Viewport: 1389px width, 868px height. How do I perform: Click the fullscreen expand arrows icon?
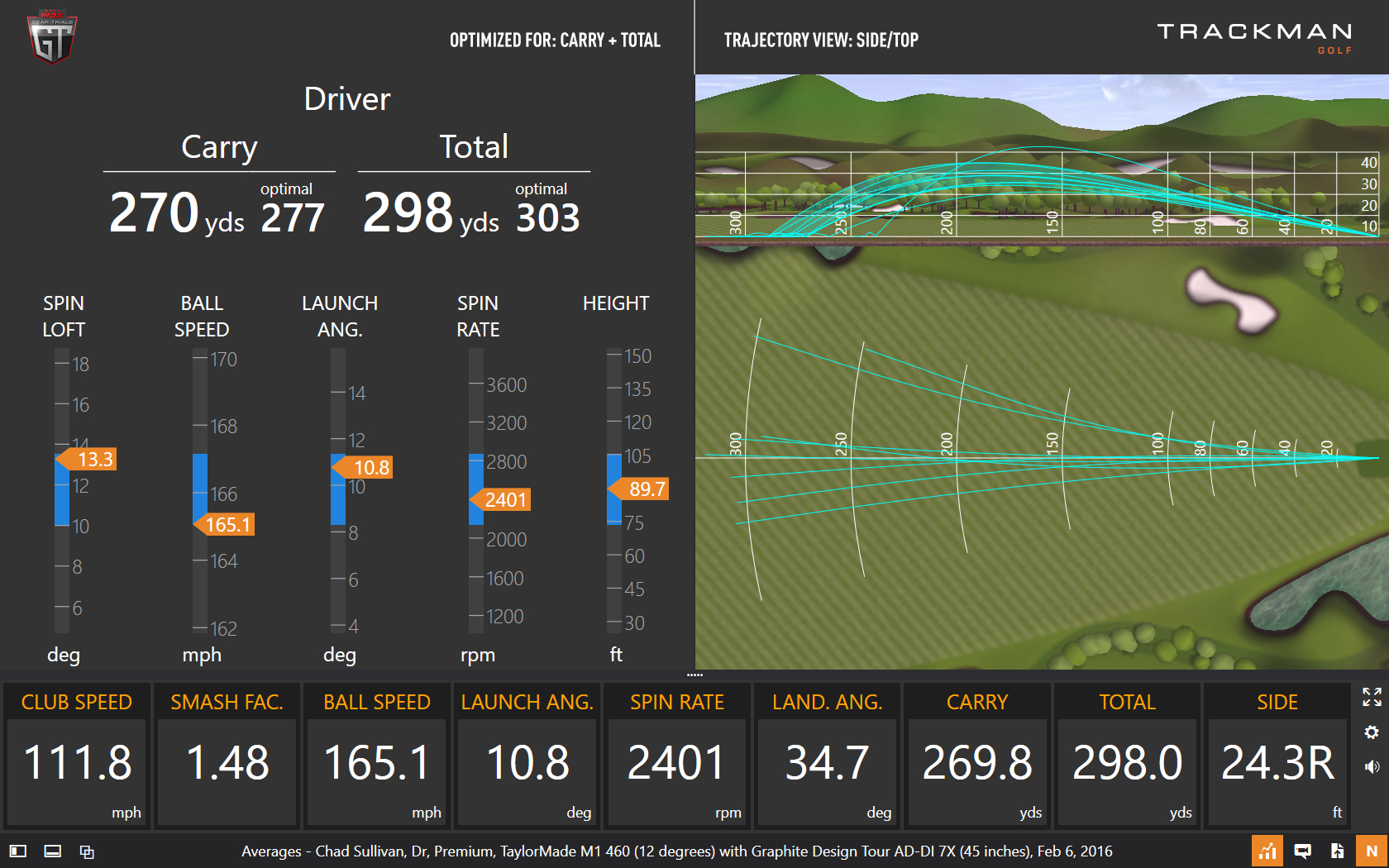click(1372, 697)
